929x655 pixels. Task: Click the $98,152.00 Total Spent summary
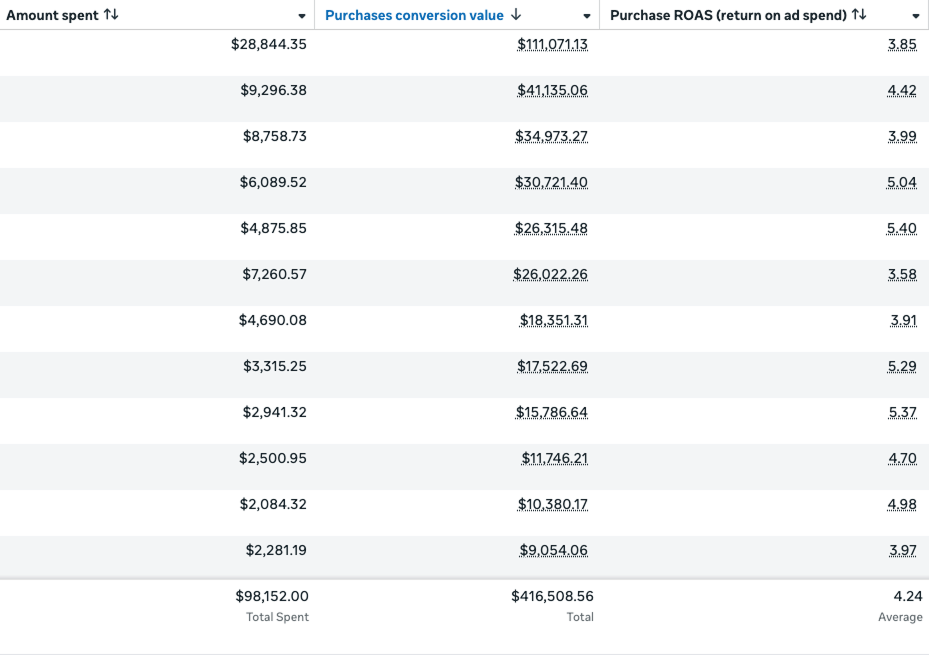point(271,597)
